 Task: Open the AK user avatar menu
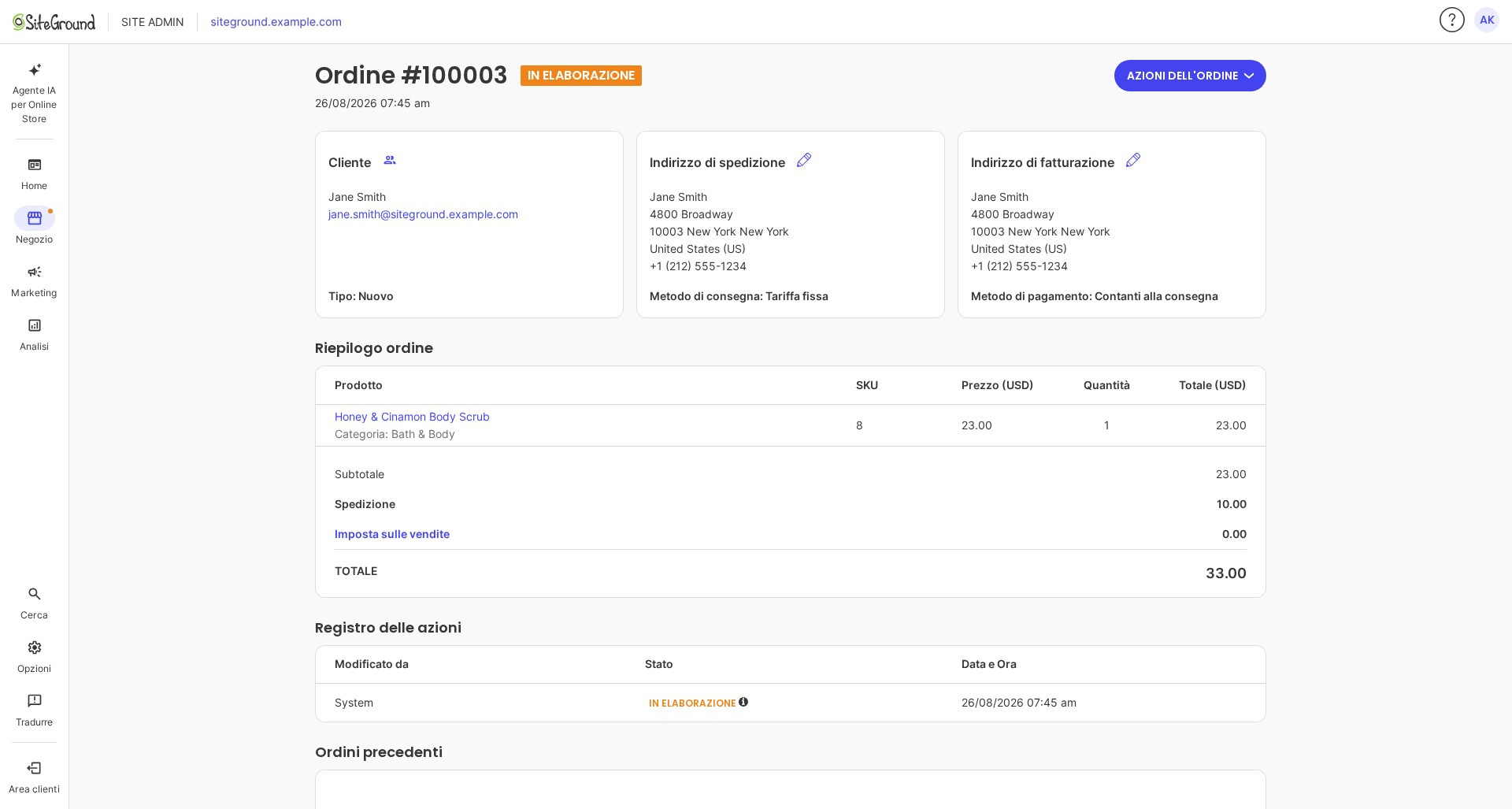[x=1487, y=20]
